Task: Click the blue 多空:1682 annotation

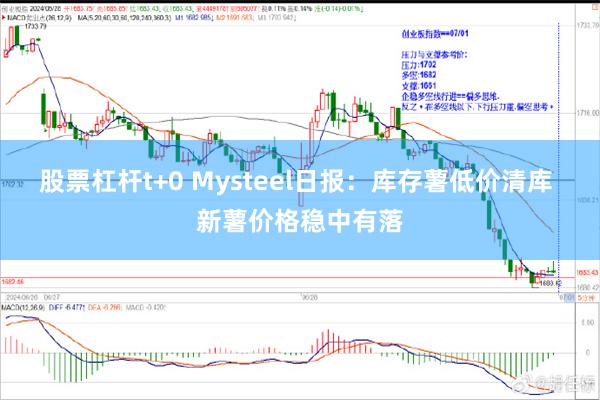Action: click(419, 75)
